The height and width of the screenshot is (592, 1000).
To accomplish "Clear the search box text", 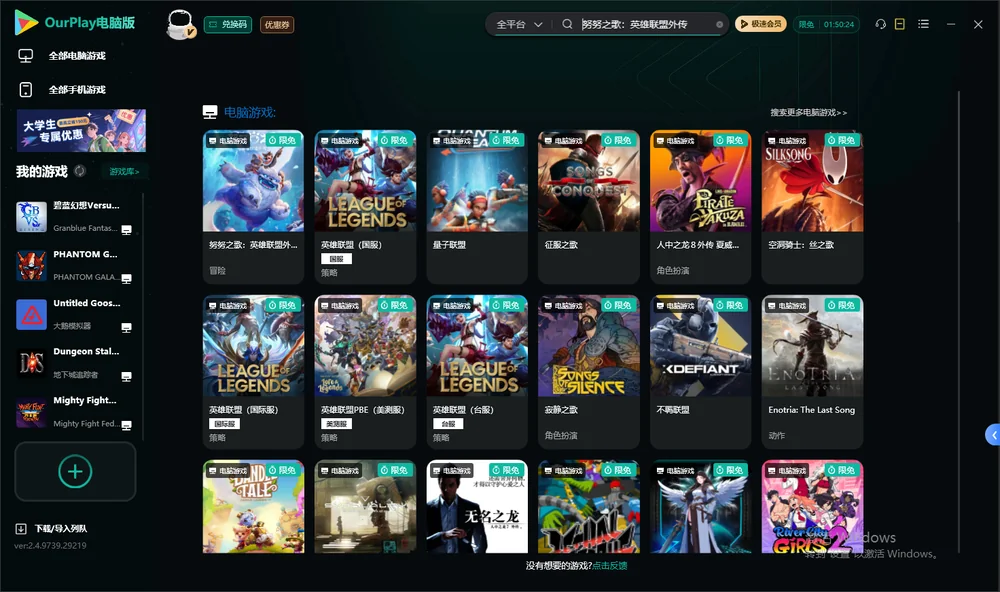I will pyautogui.click(x=719, y=25).
